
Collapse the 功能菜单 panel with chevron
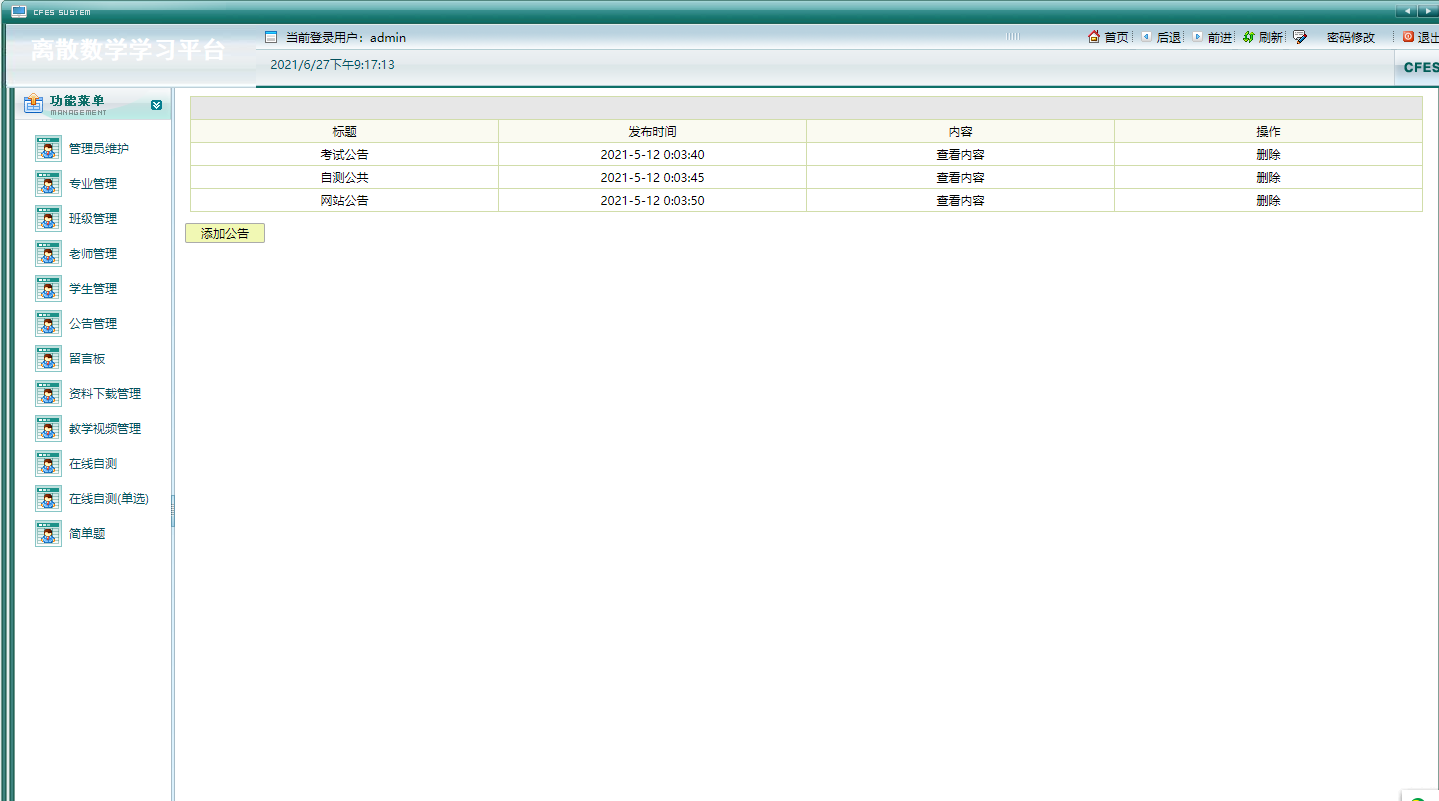coord(156,105)
